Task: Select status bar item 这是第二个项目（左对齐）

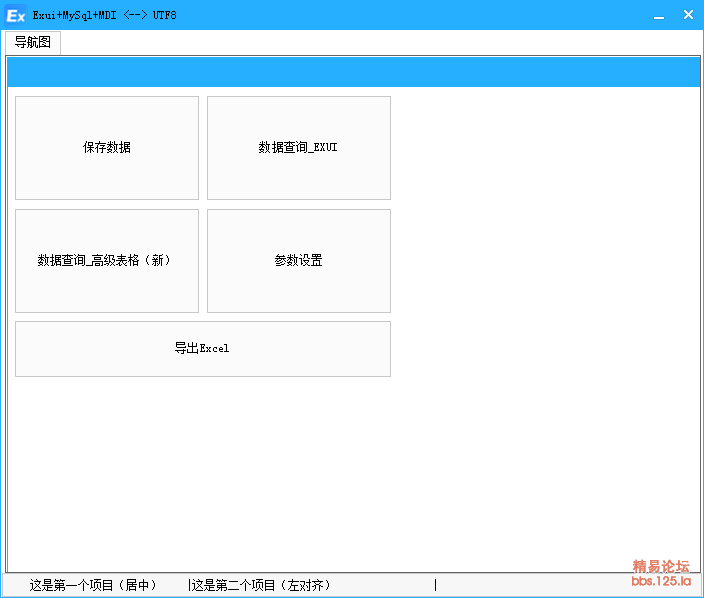Action: (261, 585)
